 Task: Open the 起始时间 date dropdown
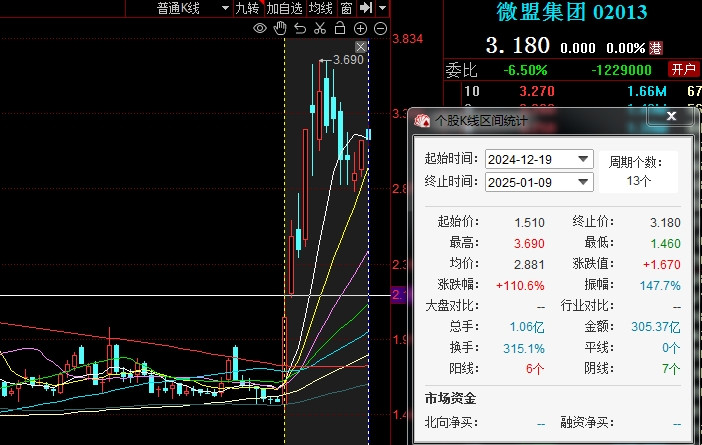583,159
